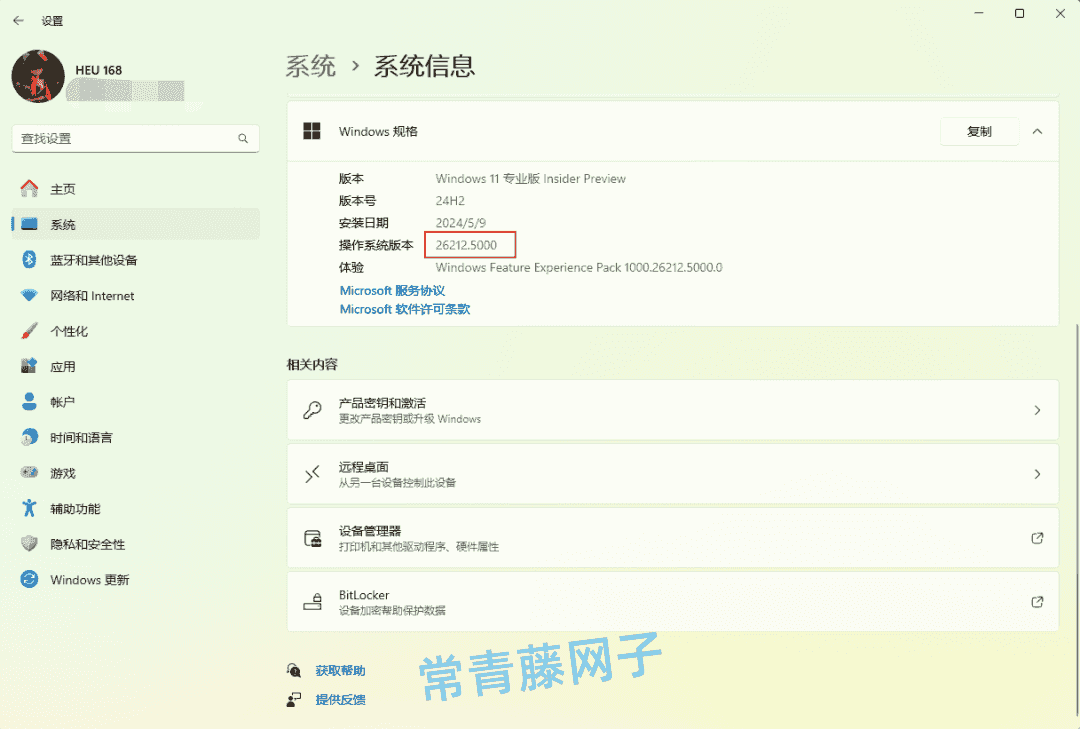
Task: Open the 主页 home icon
Action: (x=29, y=188)
